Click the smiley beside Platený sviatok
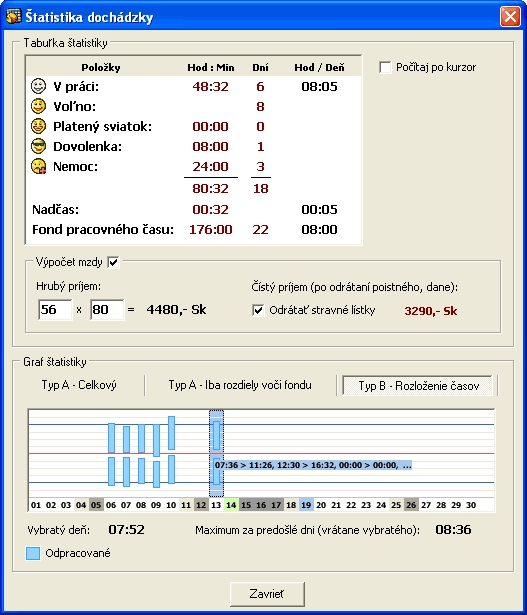 (38, 126)
